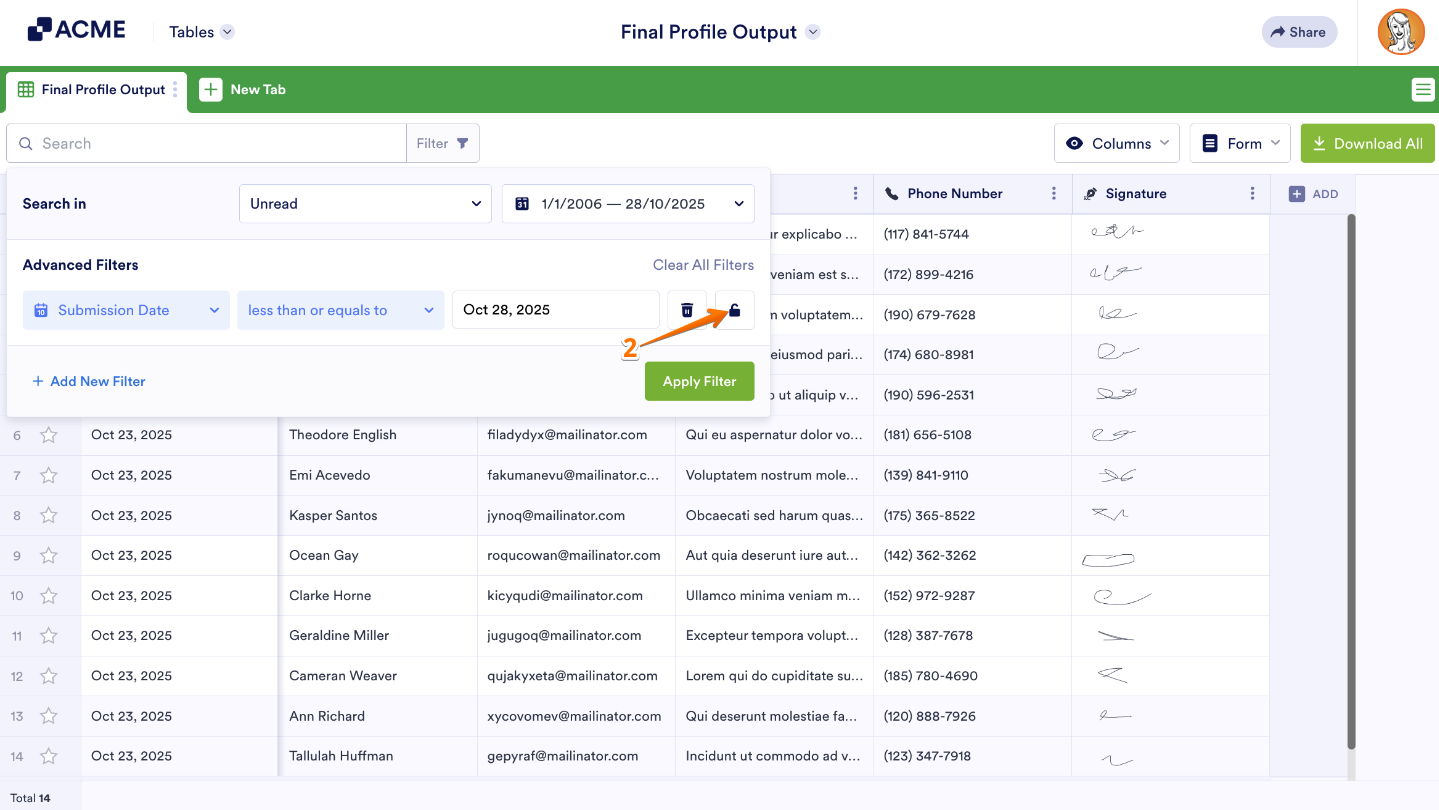
Task: Open the date range 1/1/2006 — 28/10/2025 dropdown
Action: tap(628, 204)
